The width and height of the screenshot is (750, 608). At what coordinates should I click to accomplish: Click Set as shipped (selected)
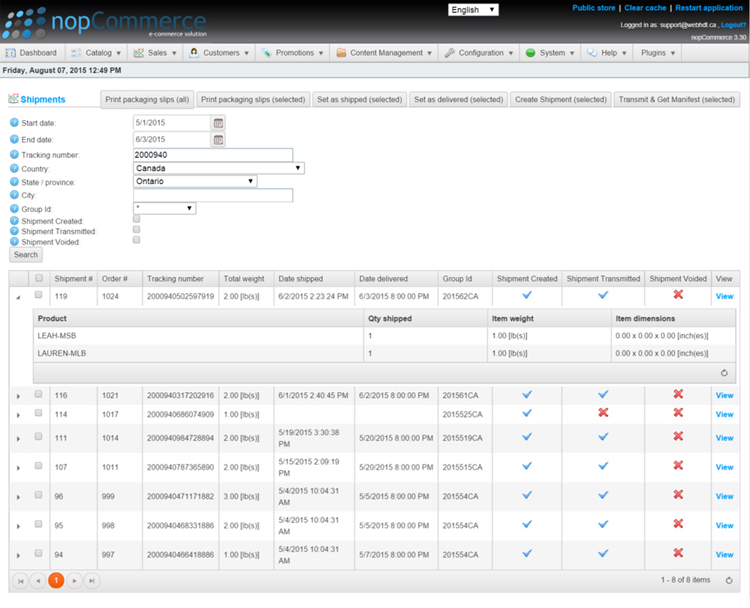(x=360, y=99)
